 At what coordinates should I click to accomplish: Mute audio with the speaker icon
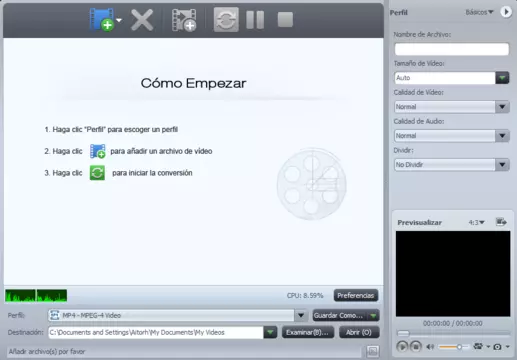(x=430, y=347)
